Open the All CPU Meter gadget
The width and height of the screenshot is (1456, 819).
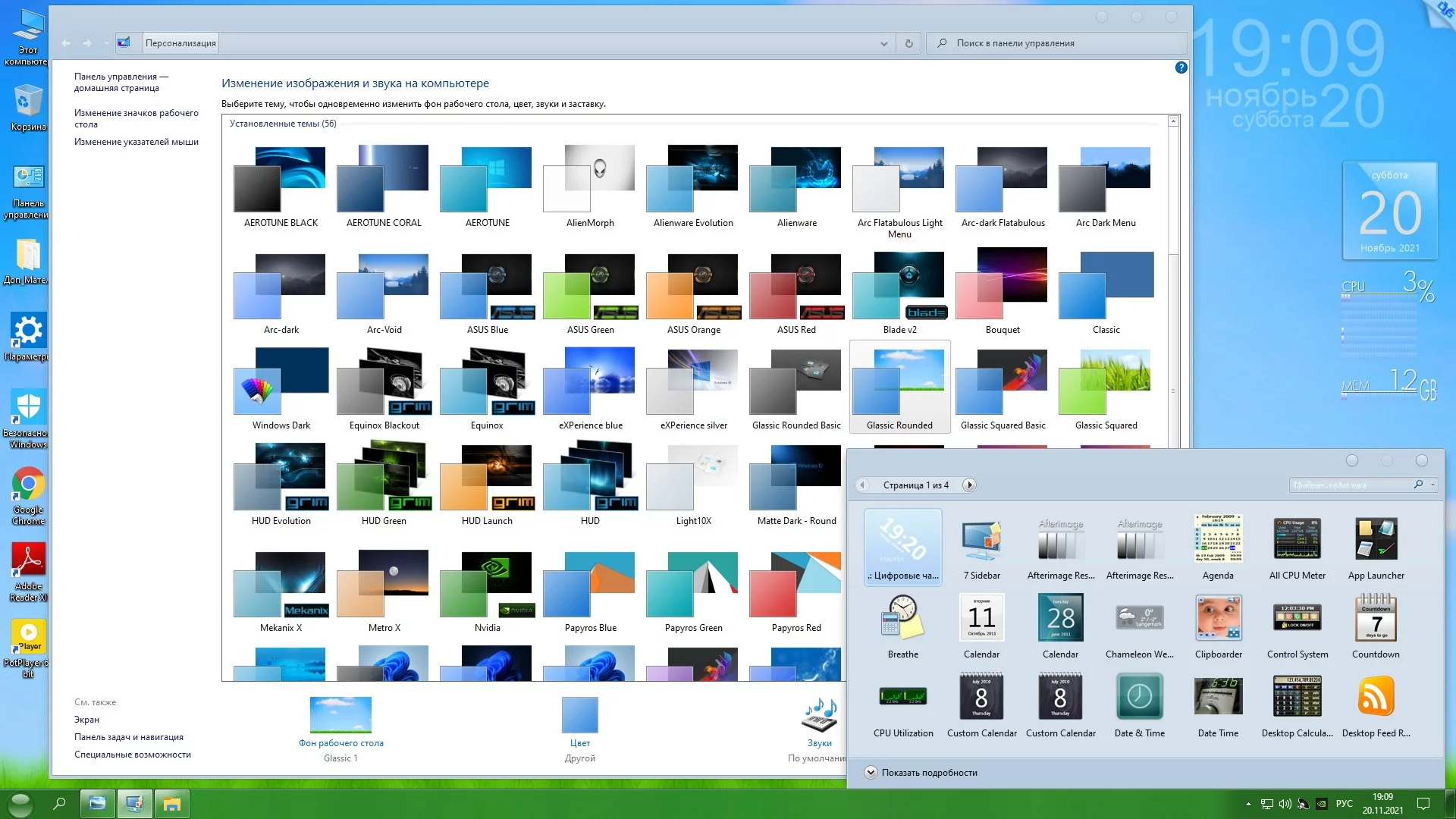tap(1297, 540)
